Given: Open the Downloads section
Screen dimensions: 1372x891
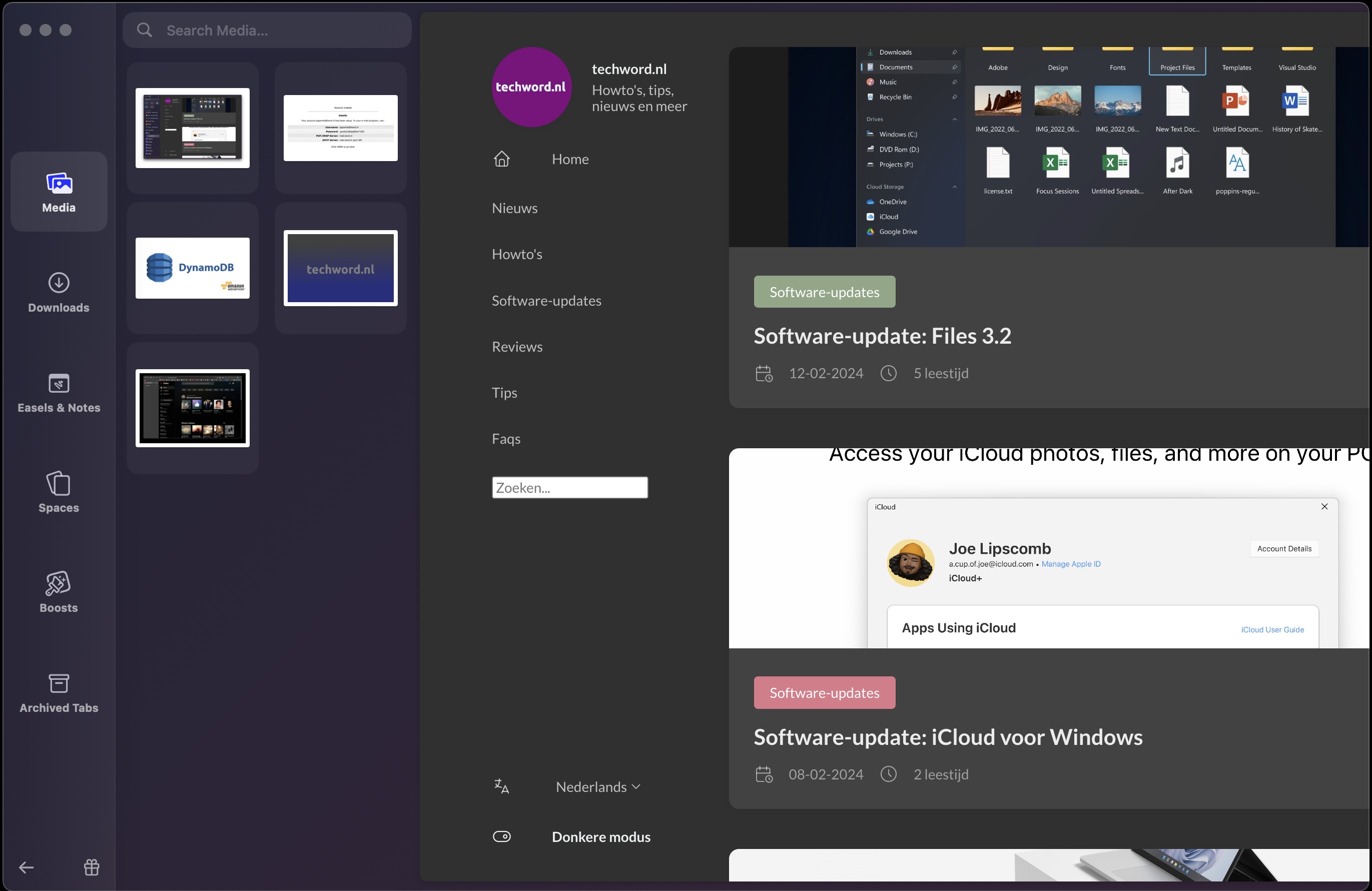Looking at the screenshot, I should (59, 292).
